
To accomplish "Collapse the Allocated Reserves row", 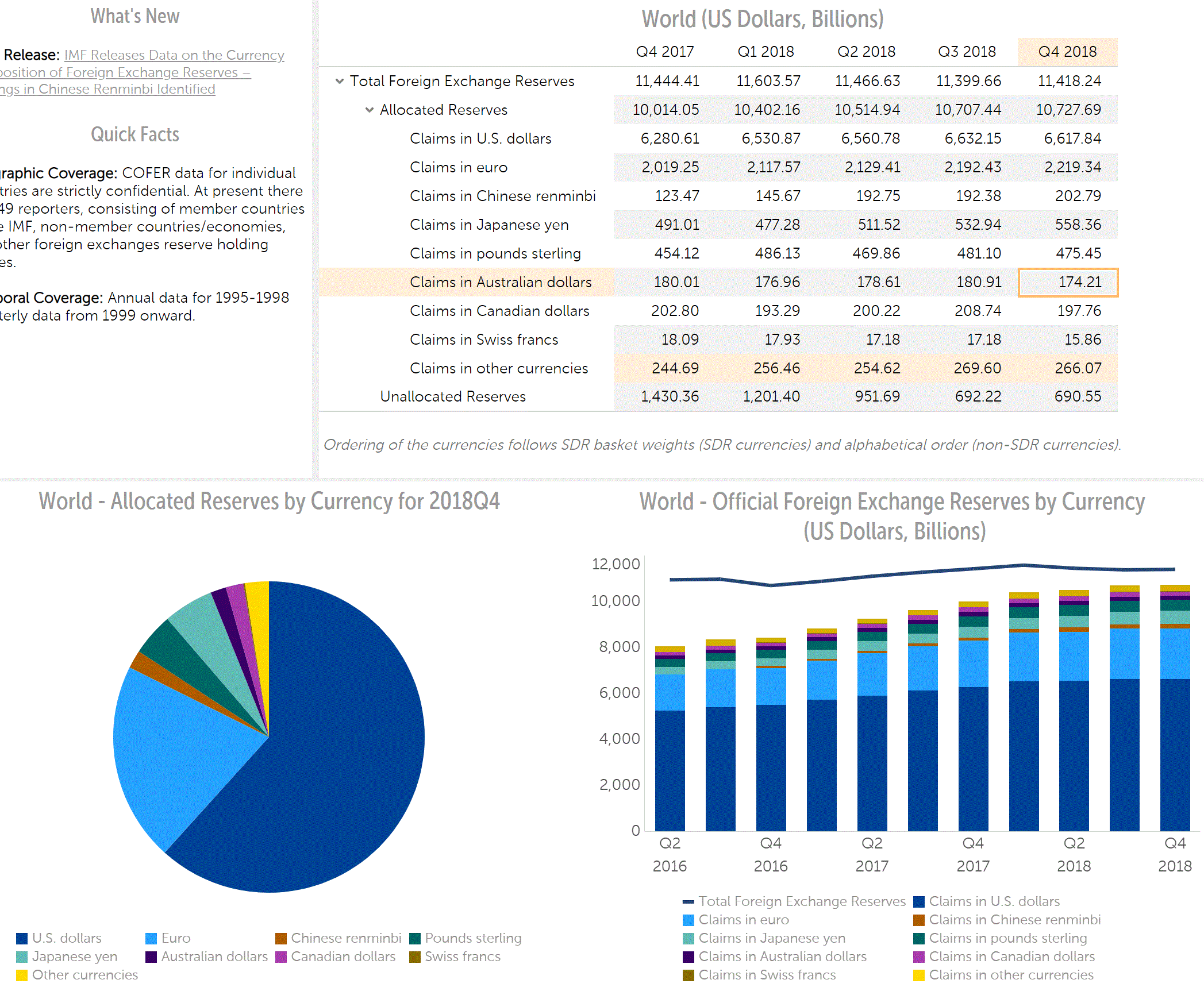I will coord(370,110).
